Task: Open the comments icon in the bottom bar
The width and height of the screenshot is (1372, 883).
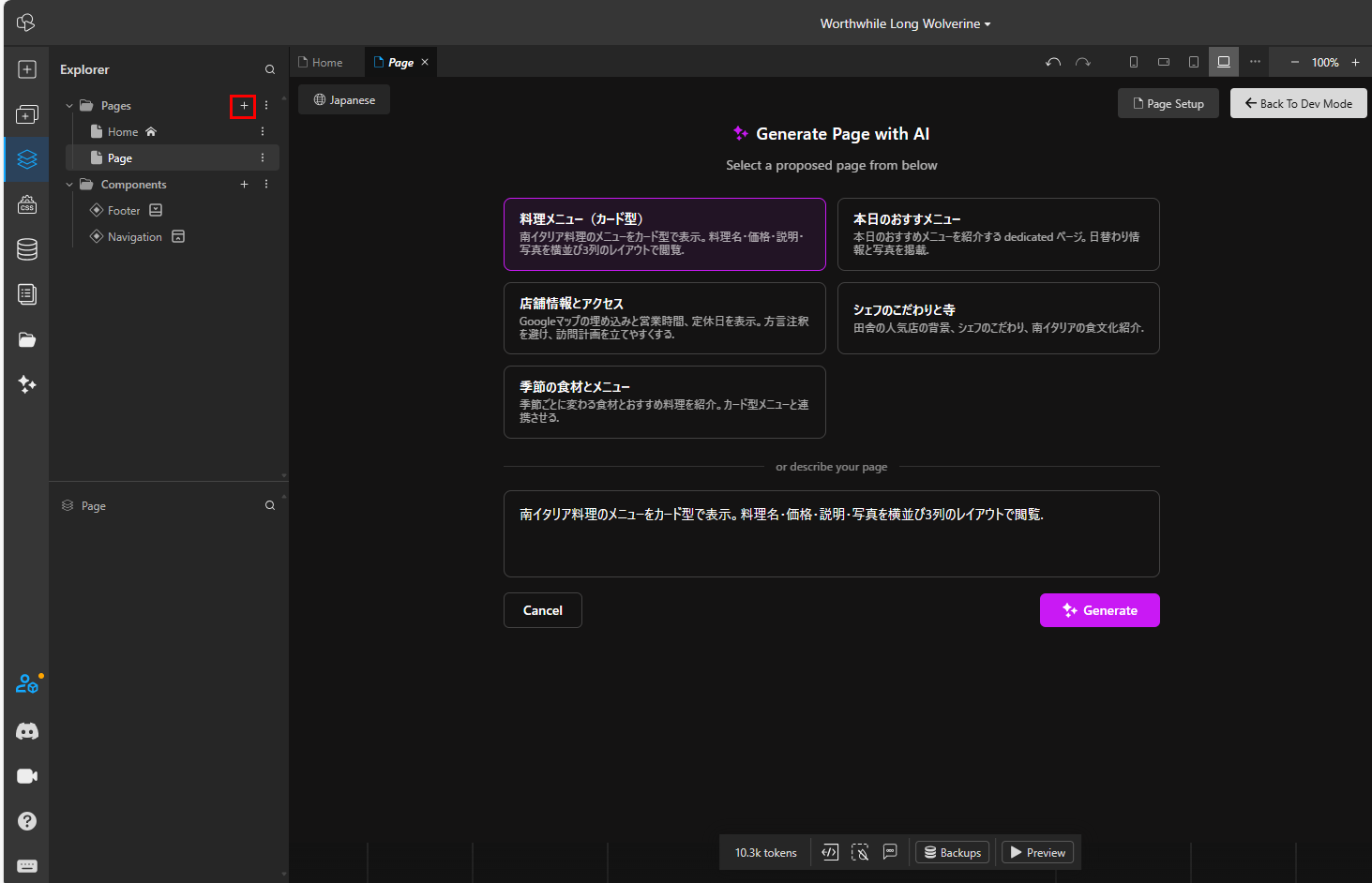Action: (x=890, y=852)
